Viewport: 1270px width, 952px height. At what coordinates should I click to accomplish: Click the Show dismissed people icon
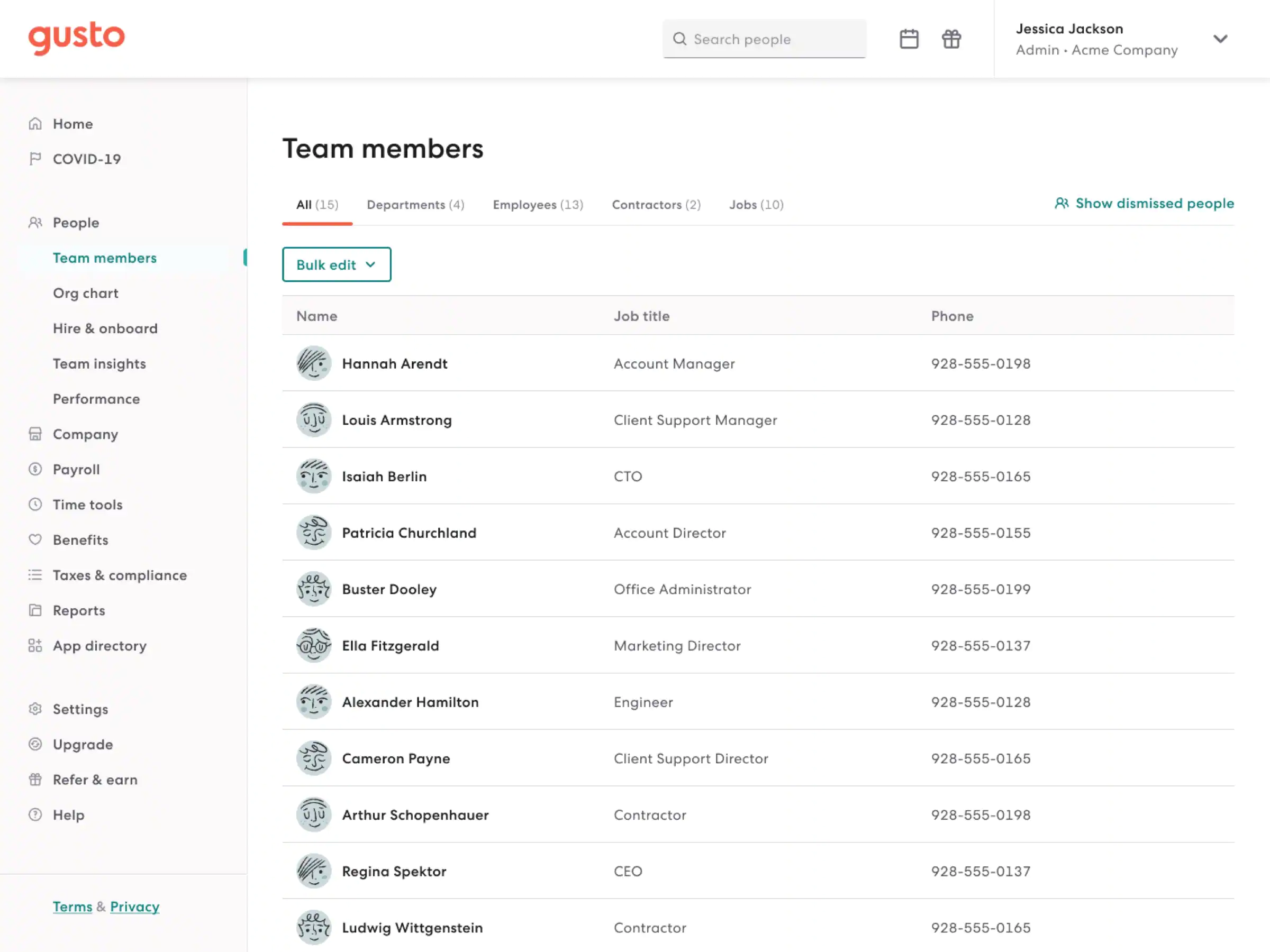coord(1062,203)
